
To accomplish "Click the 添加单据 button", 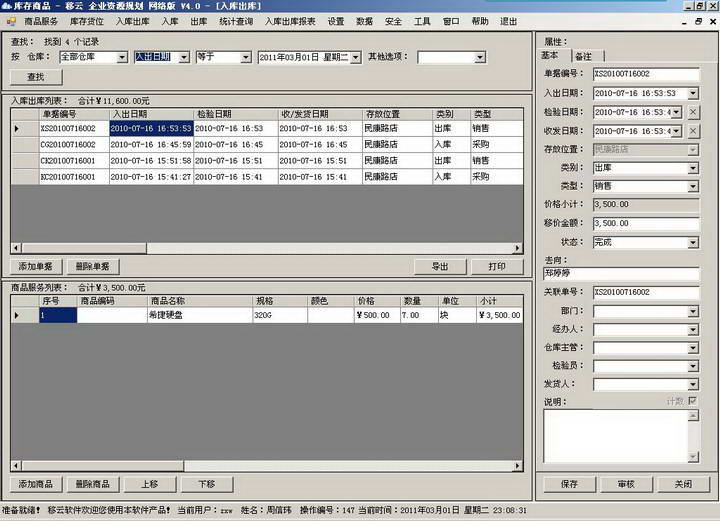I will [x=36, y=267].
